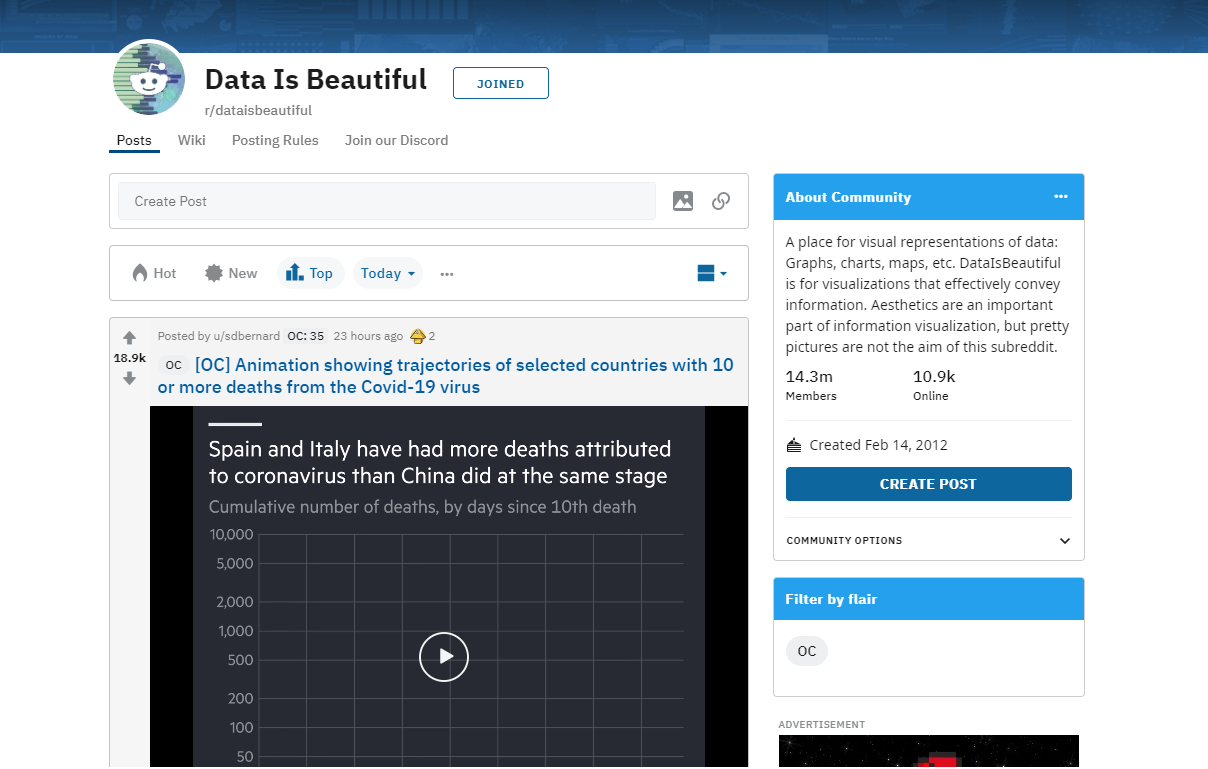This screenshot has height=769, width=1208.
Task: Sort posts by New
Action: tap(231, 273)
